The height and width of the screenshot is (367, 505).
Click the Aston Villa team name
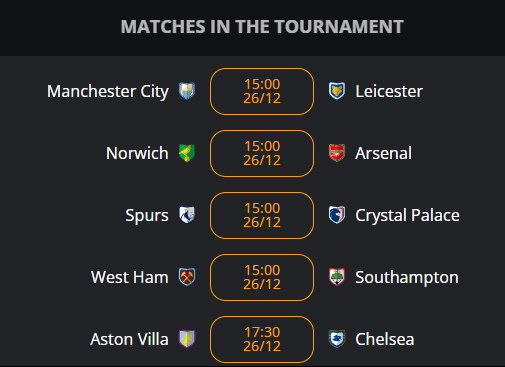tap(129, 339)
